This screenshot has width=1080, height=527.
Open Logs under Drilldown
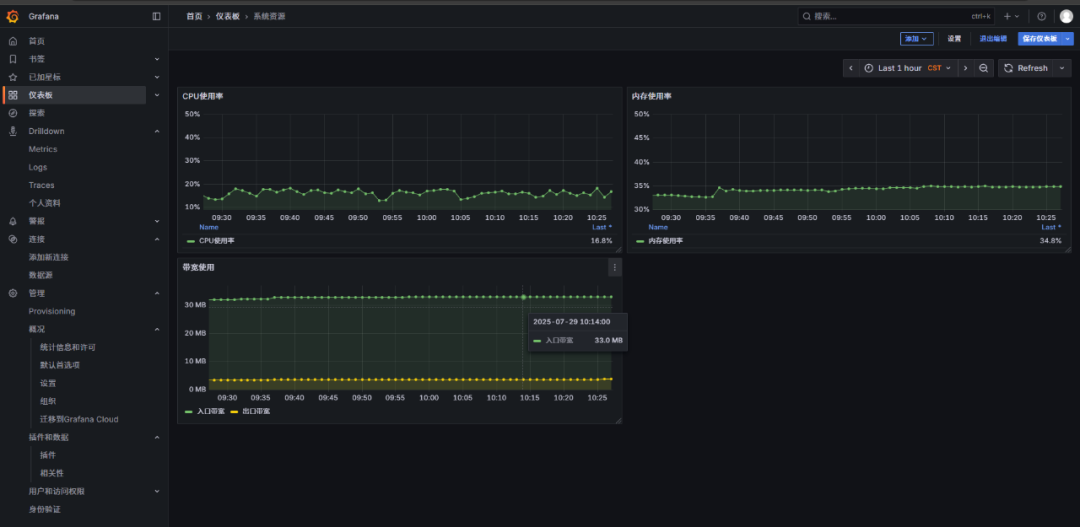coord(38,167)
